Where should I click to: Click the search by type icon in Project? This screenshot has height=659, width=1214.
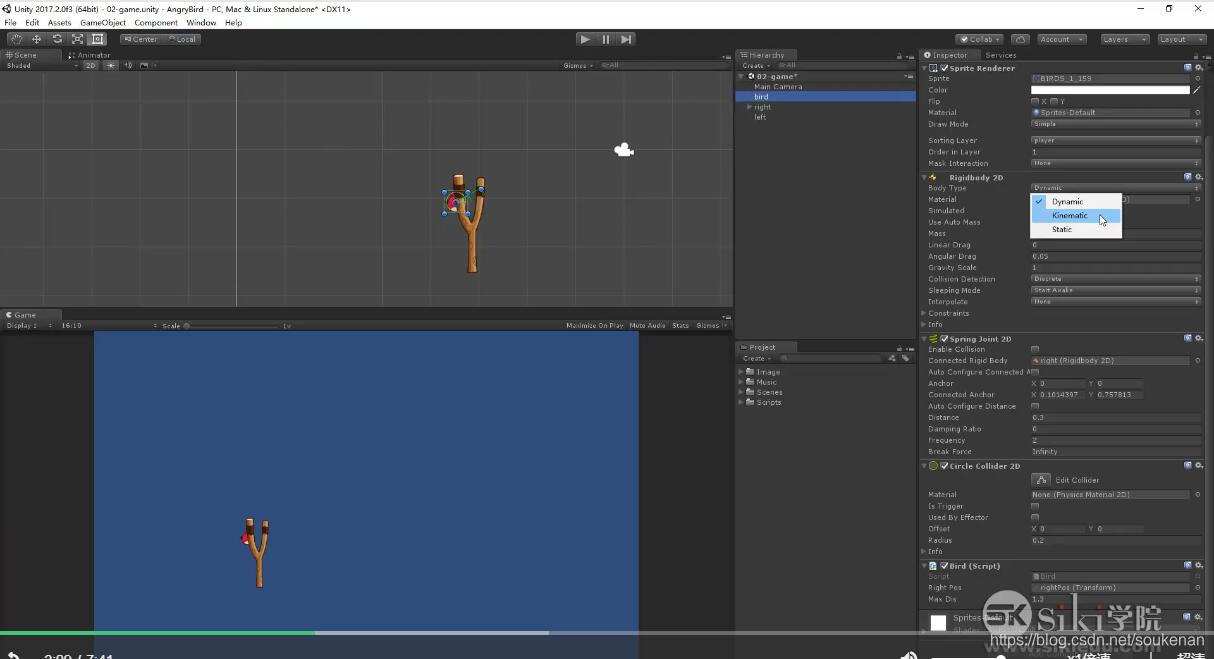click(892, 358)
